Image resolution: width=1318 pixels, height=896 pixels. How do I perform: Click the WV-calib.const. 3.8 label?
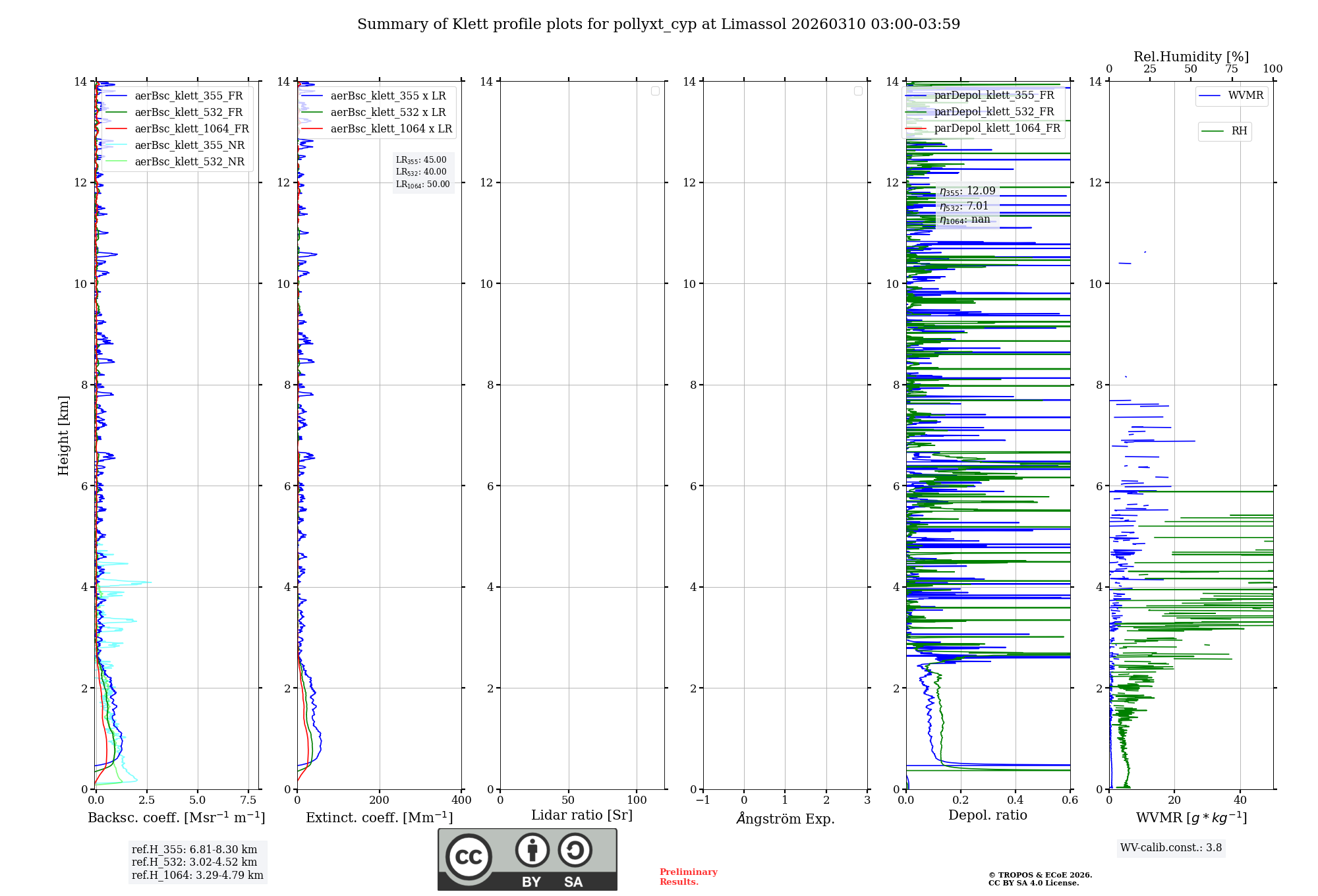pos(1170,848)
